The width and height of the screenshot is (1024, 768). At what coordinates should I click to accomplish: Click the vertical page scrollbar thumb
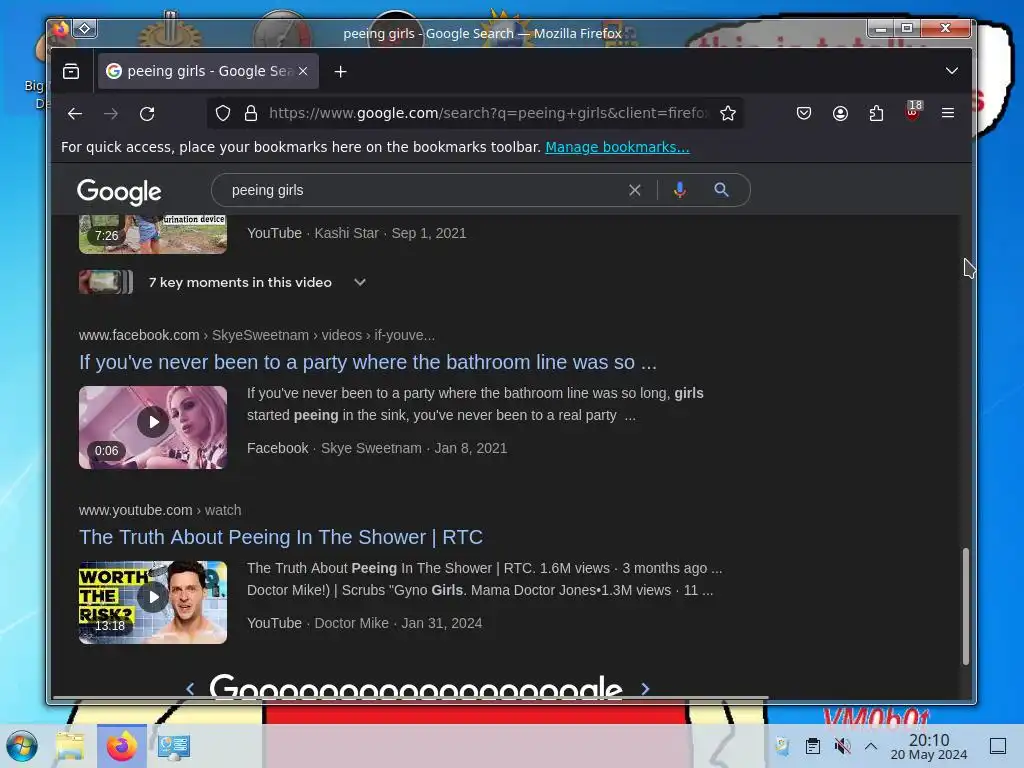tap(965, 607)
